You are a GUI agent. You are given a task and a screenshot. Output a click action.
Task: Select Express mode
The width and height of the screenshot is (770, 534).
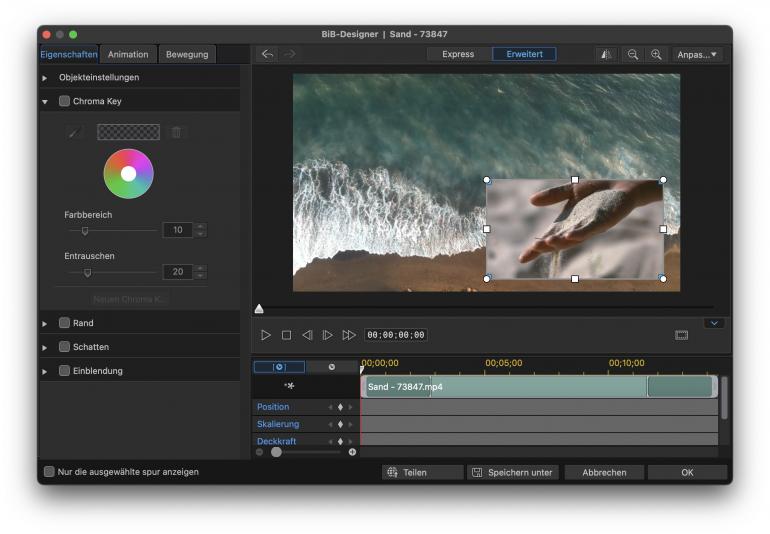(x=458, y=54)
